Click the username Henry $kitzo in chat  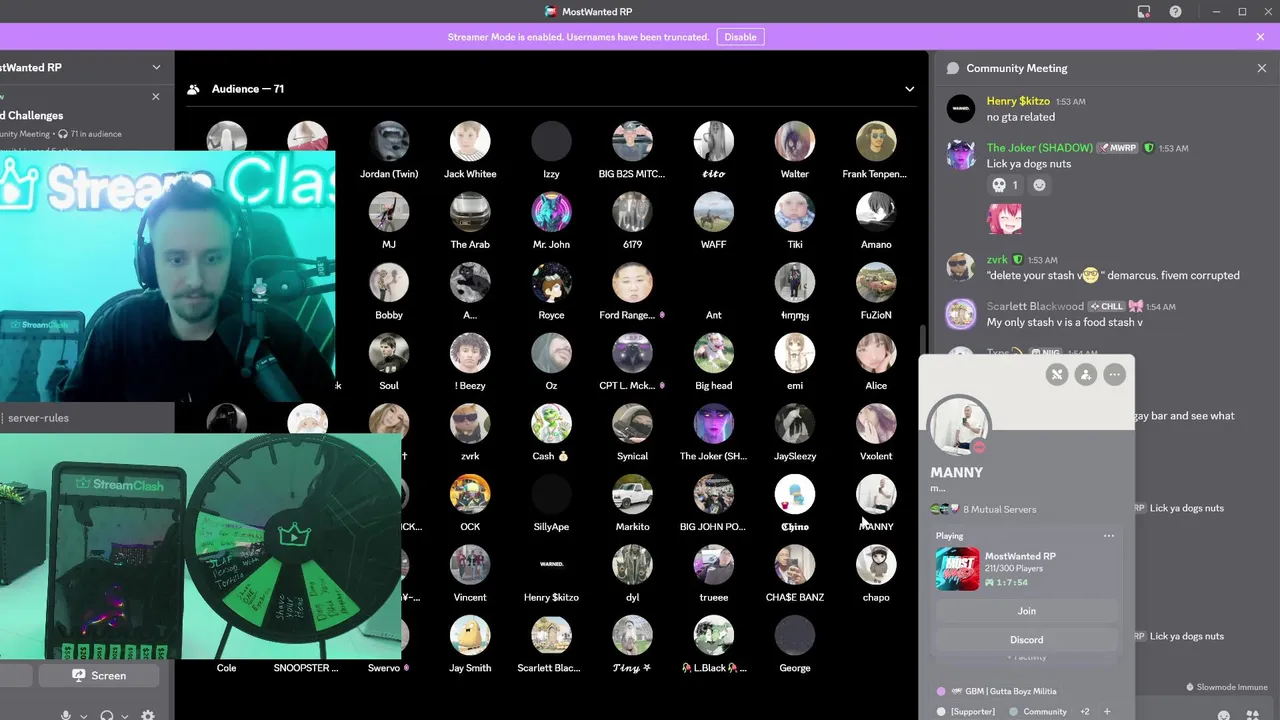click(x=1018, y=101)
